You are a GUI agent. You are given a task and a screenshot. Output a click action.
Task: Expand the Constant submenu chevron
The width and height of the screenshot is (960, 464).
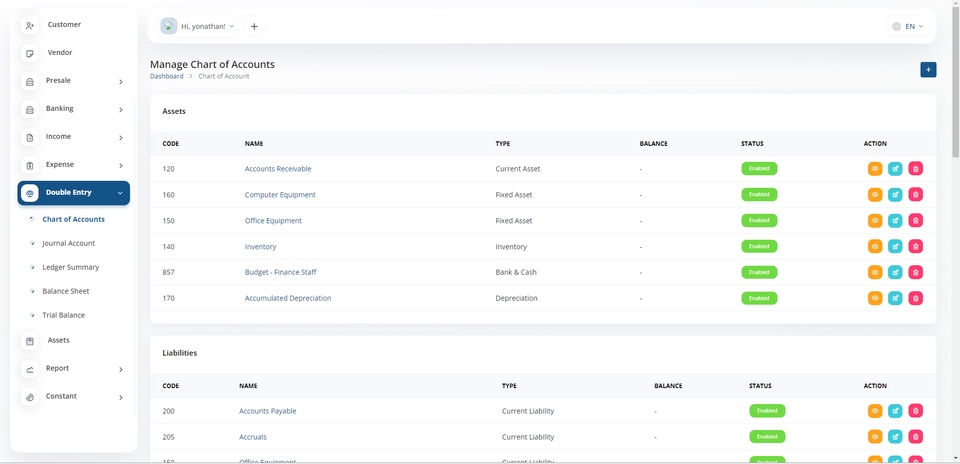[121, 398]
